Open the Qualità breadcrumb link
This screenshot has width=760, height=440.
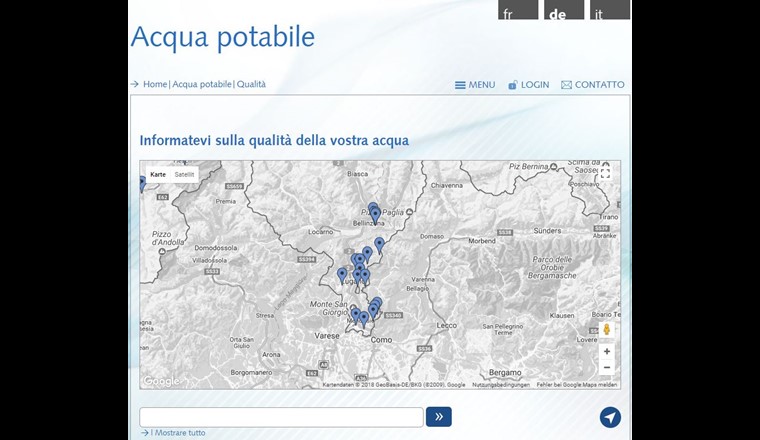coord(251,84)
